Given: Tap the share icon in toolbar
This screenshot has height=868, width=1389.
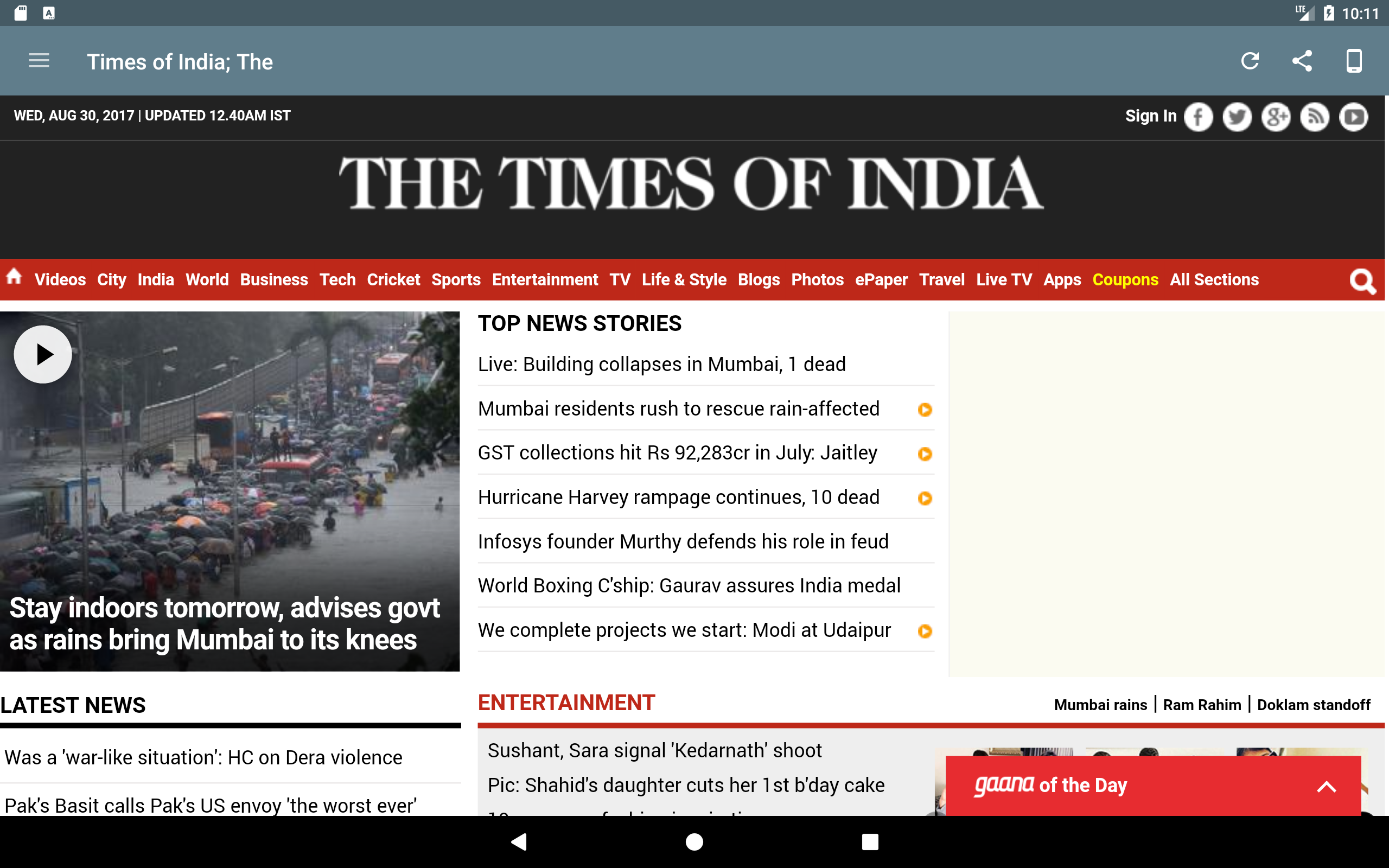Looking at the screenshot, I should 1302,61.
